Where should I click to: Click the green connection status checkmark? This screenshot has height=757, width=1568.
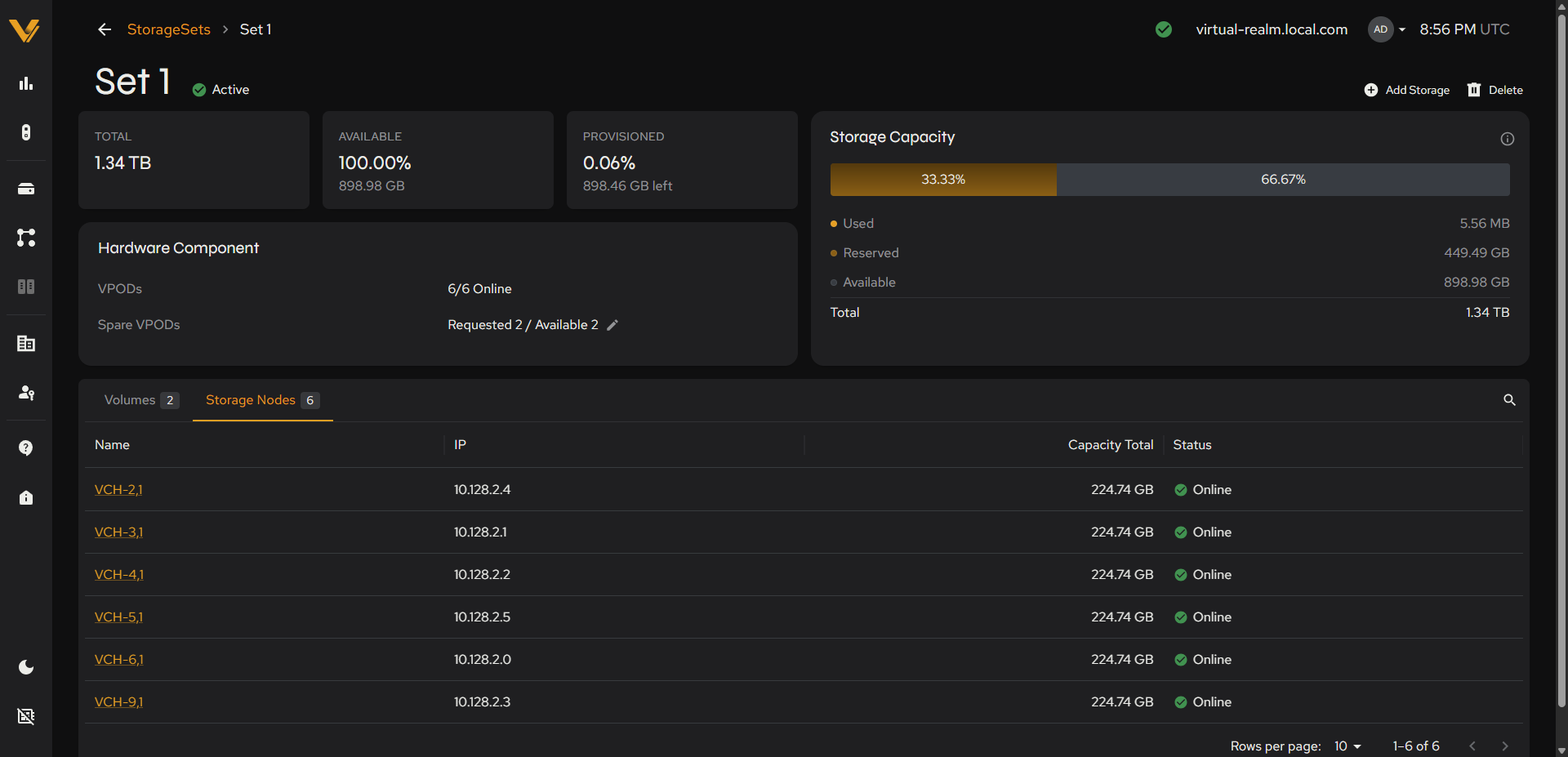[1164, 29]
